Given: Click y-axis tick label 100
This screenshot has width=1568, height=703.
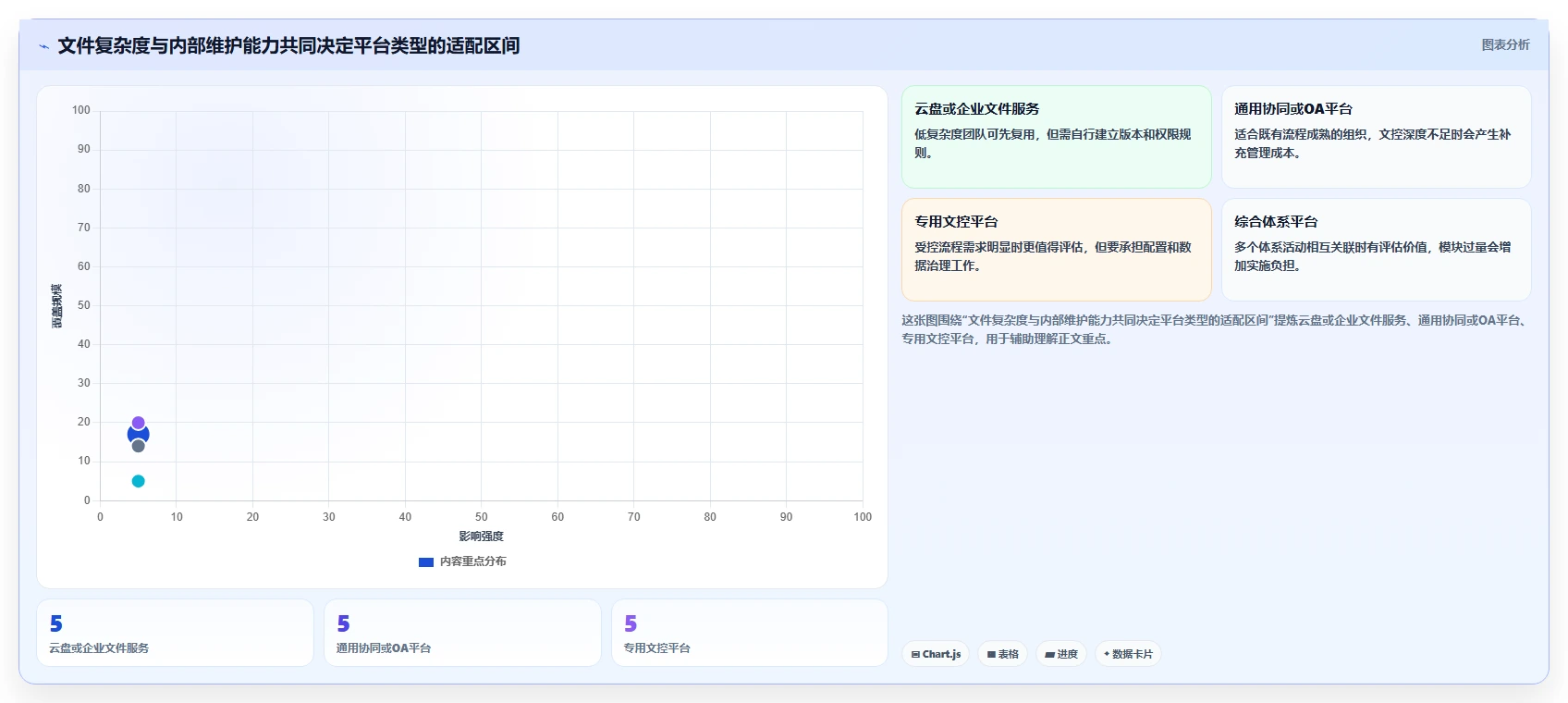Looking at the screenshot, I should pos(81,110).
